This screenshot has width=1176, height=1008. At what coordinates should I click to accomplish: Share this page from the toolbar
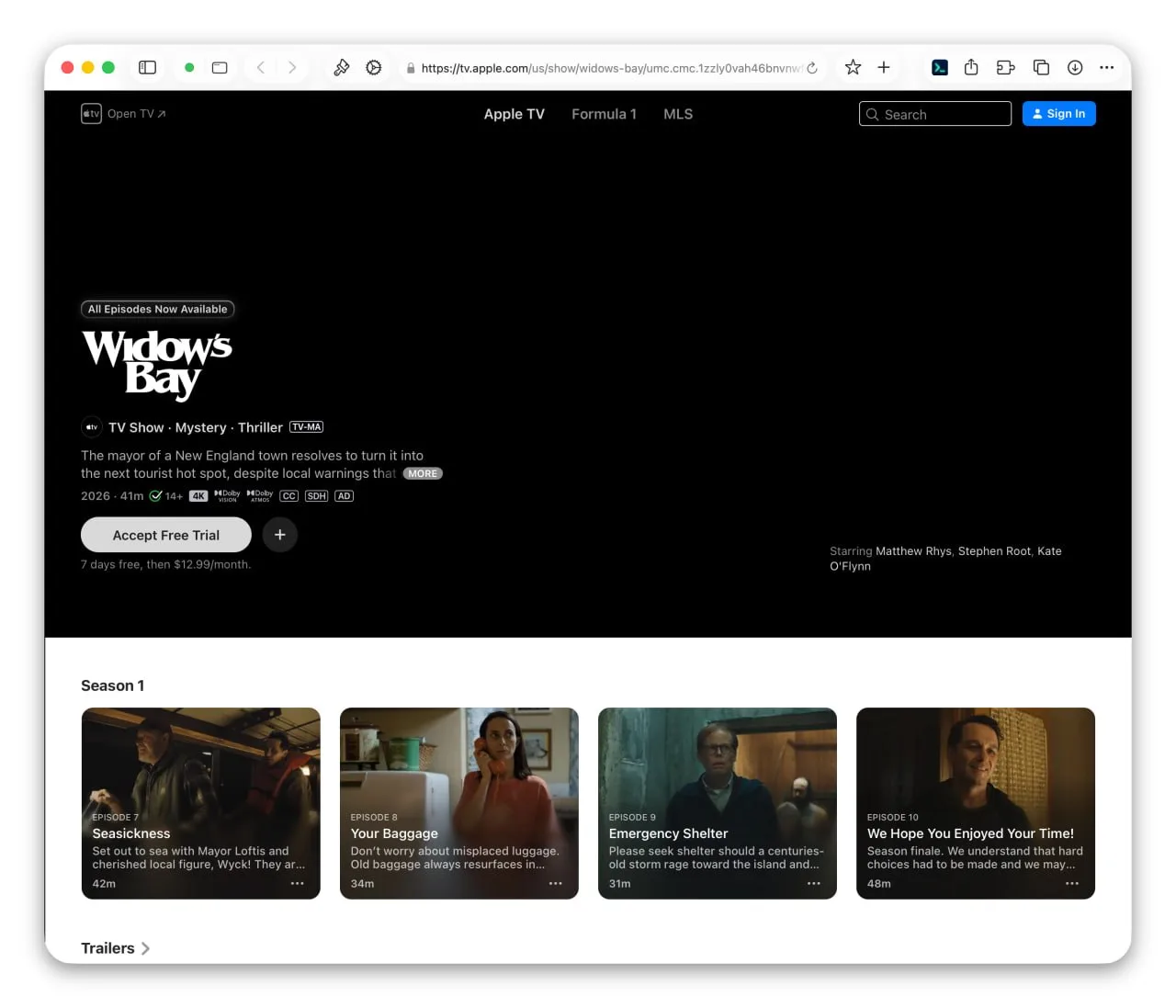pos(971,67)
